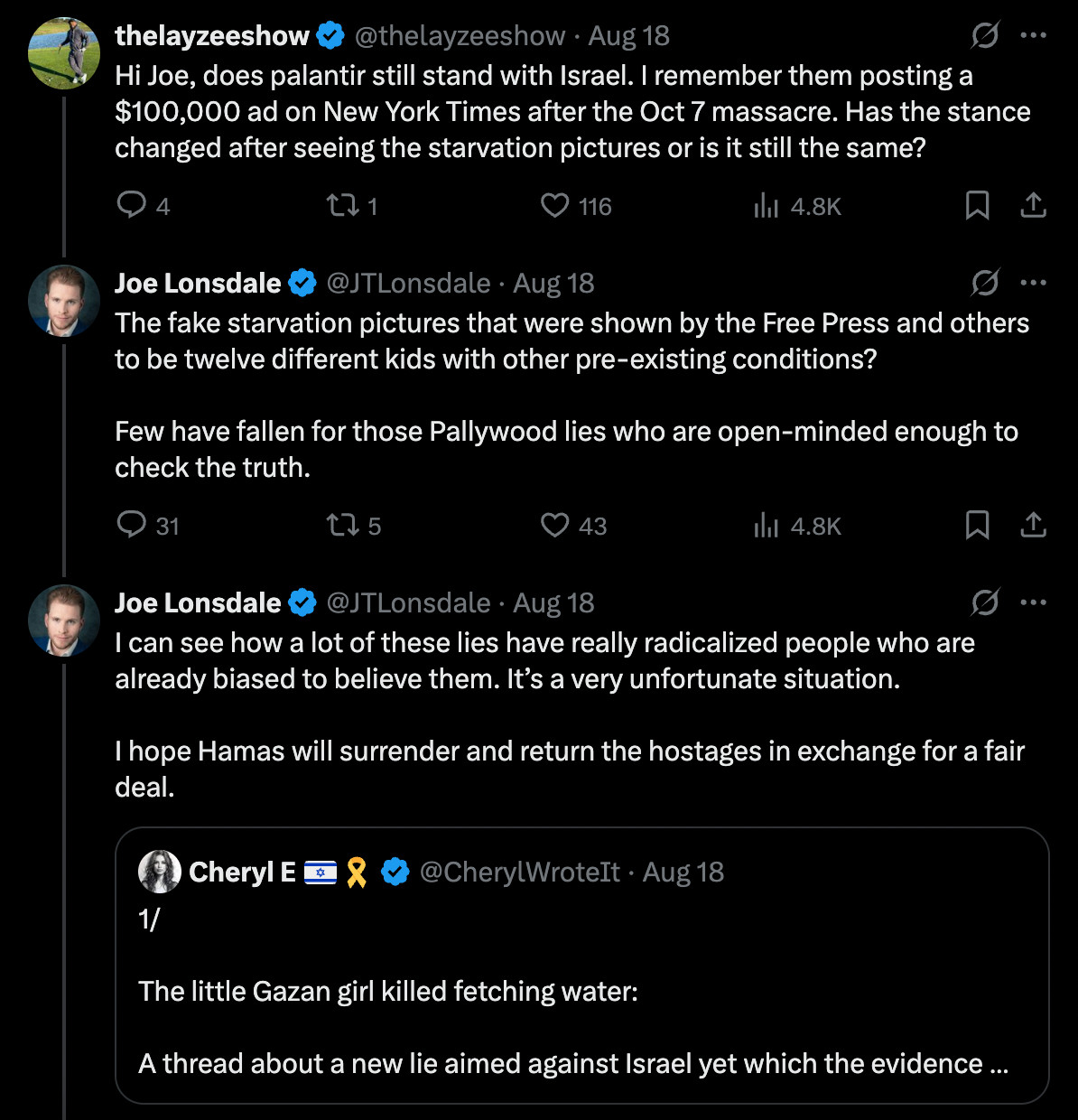The width and height of the screenshot is (1078, 1120).
Task: Reply to thelayzeeshow's tweet
Action: coord(132,205)
